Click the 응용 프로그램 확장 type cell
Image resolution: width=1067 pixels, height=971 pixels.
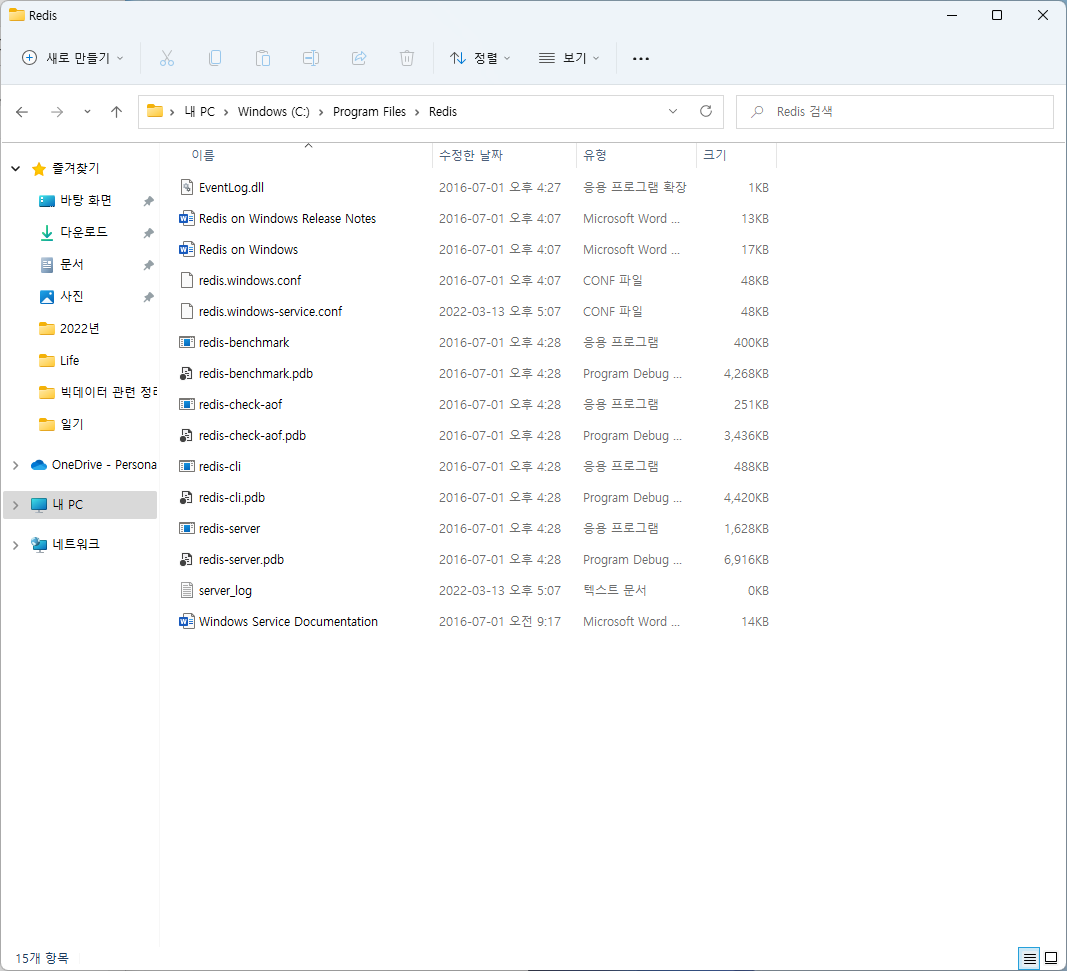(x=634, y=187)
